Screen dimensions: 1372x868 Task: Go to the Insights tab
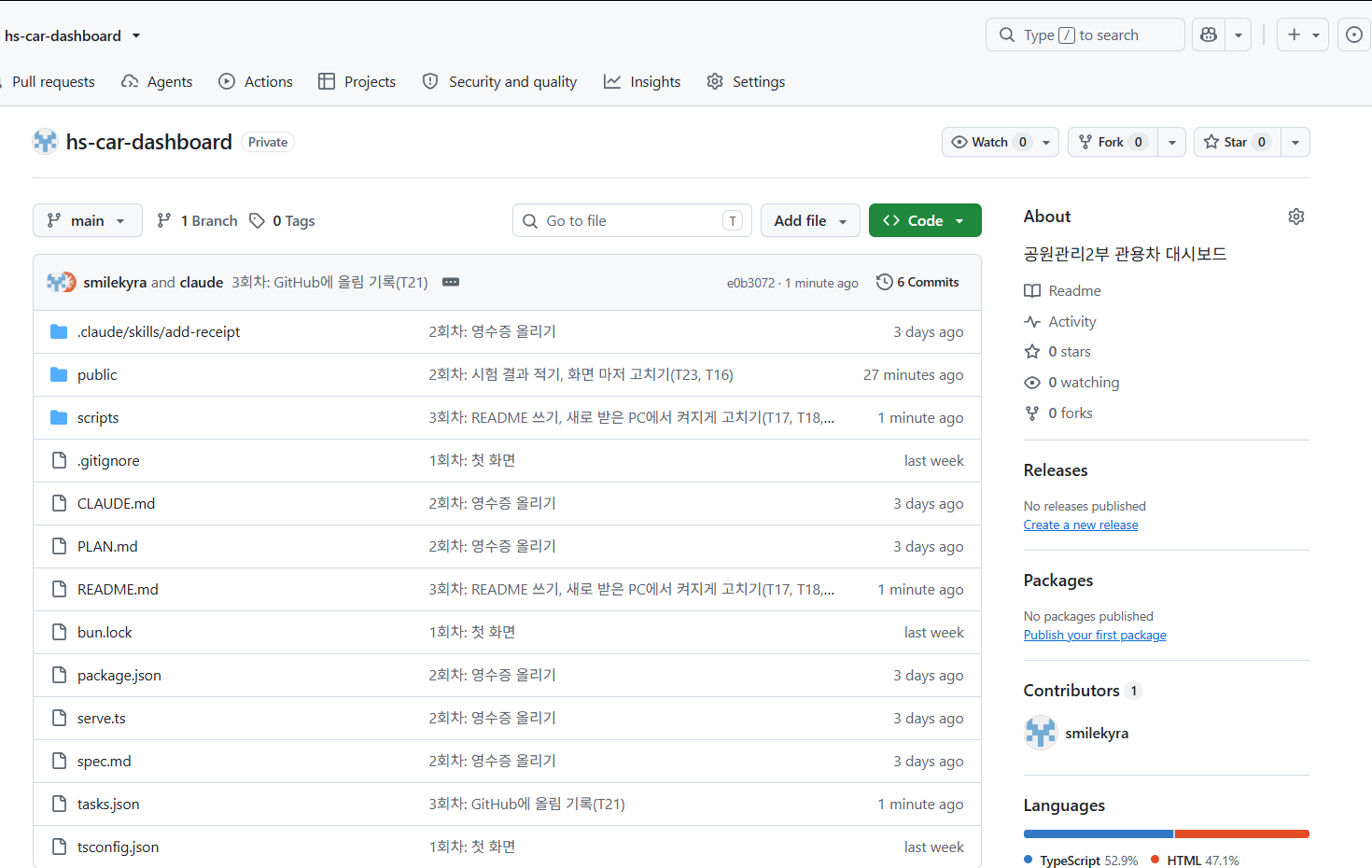(642, 81)
